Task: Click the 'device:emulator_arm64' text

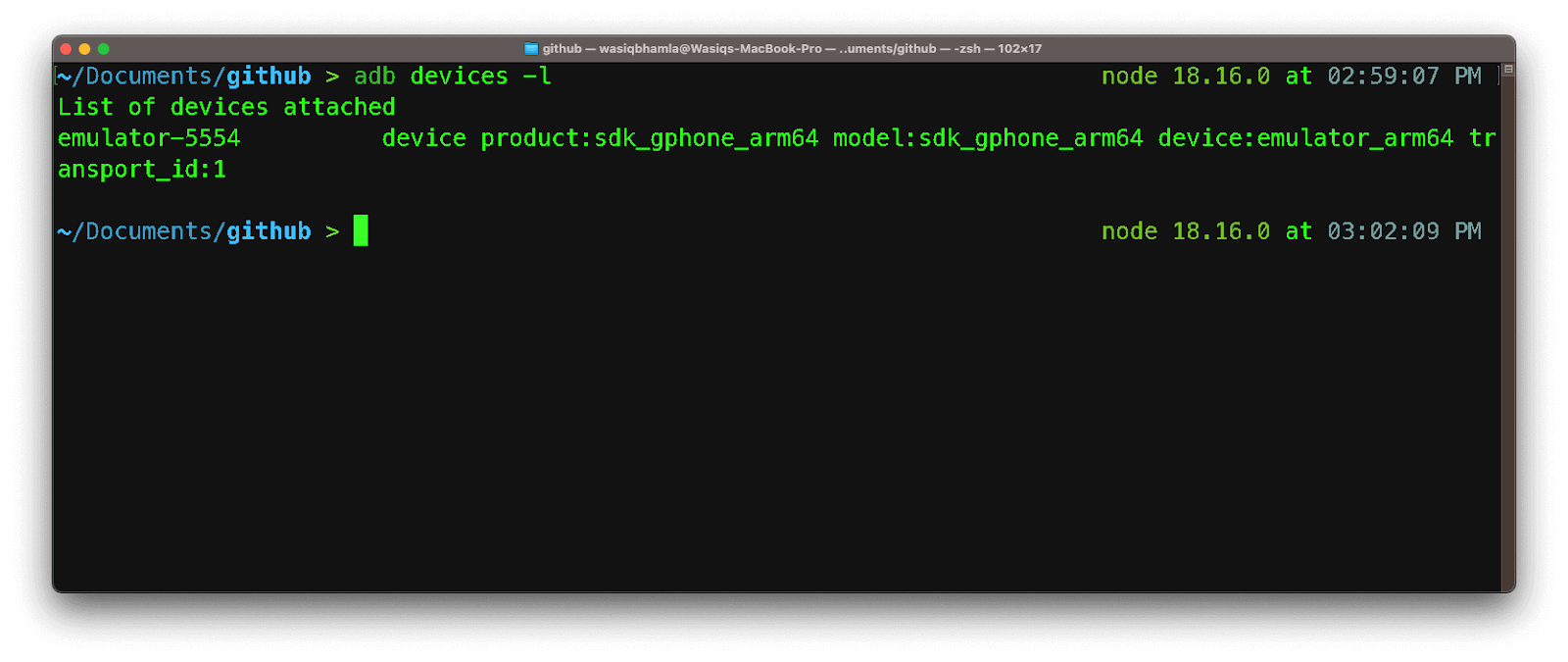Action: coord(1305,138)
